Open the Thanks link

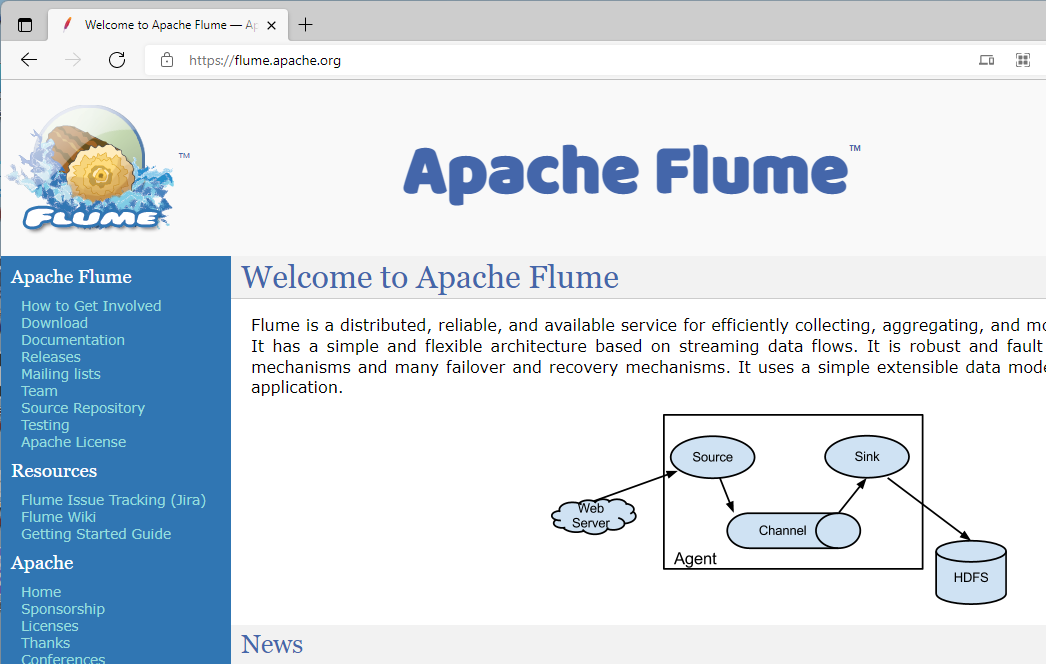coord(45,643)
